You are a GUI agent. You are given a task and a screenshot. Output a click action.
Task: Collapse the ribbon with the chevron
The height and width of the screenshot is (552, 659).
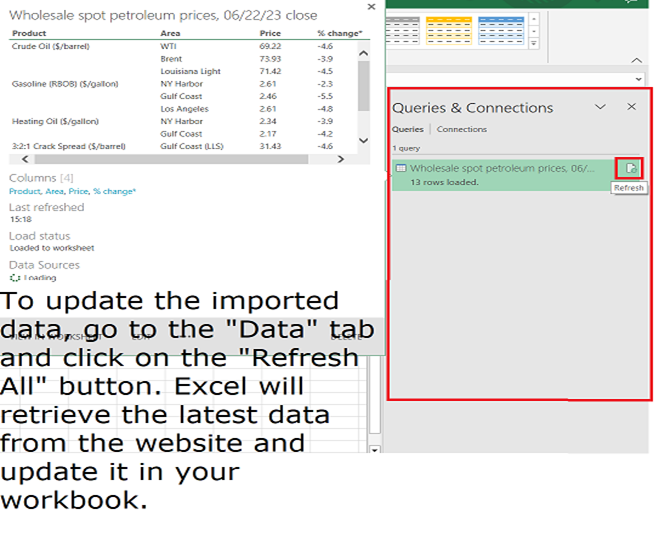tap(636, 61)
